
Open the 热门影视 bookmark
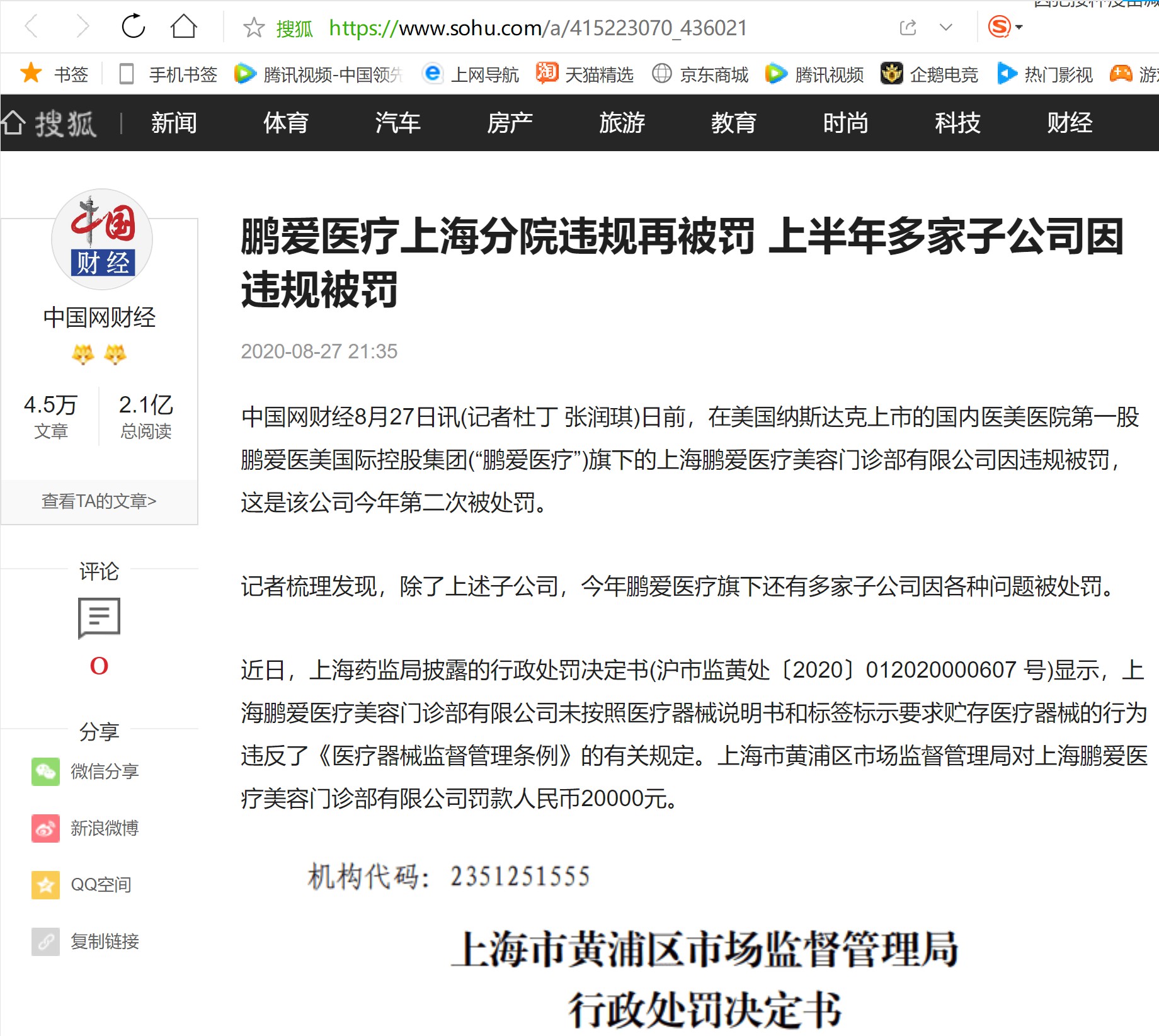(x=1045, y=74)
